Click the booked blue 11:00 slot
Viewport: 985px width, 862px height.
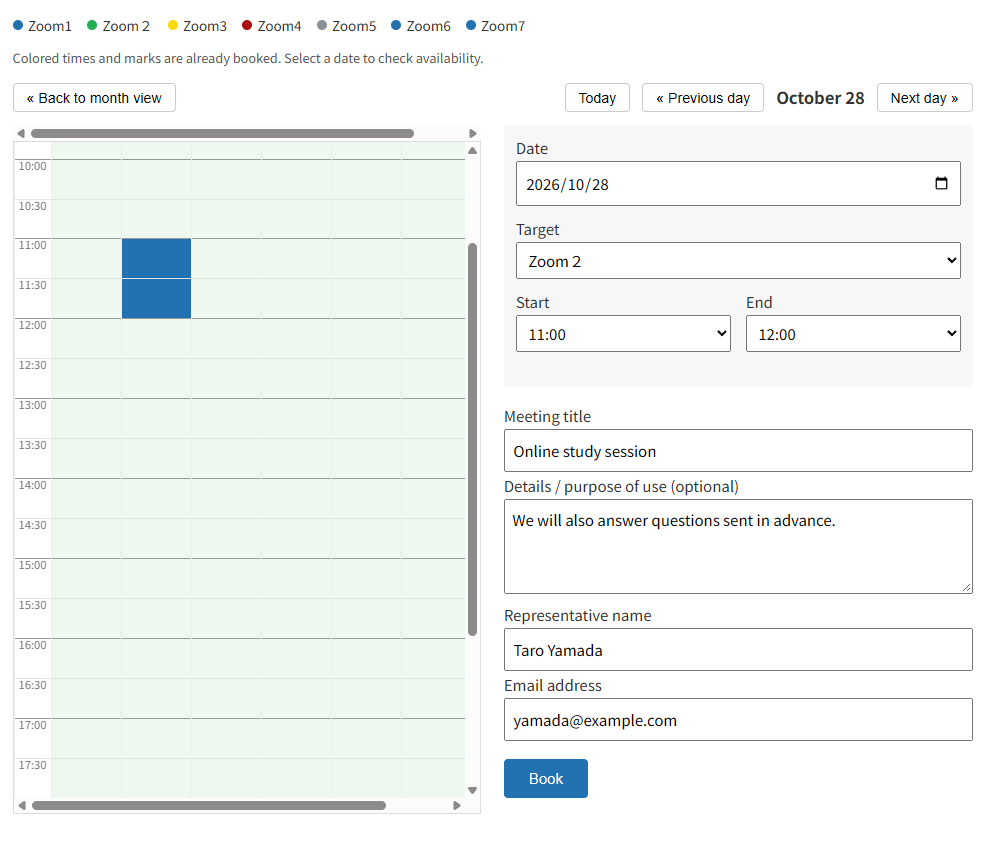(156, 258)
